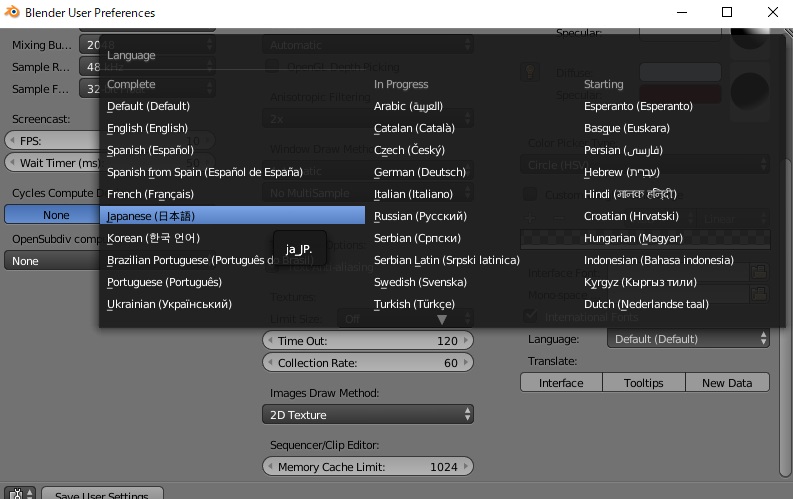The height and width of the screenshot is (499, 793).
Task: Click Save User Settings button
Action: (x=102, y=494)
